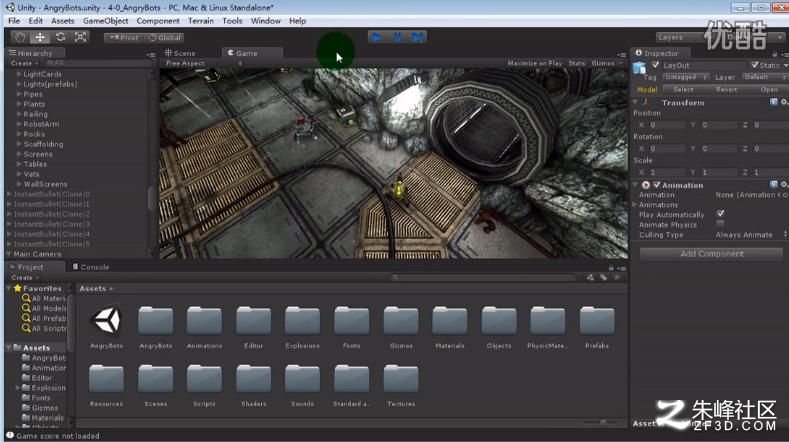Expand the LightCards hierarchy item
The height and width of the screenshot is (442, 789).
[x=19, y=74]
